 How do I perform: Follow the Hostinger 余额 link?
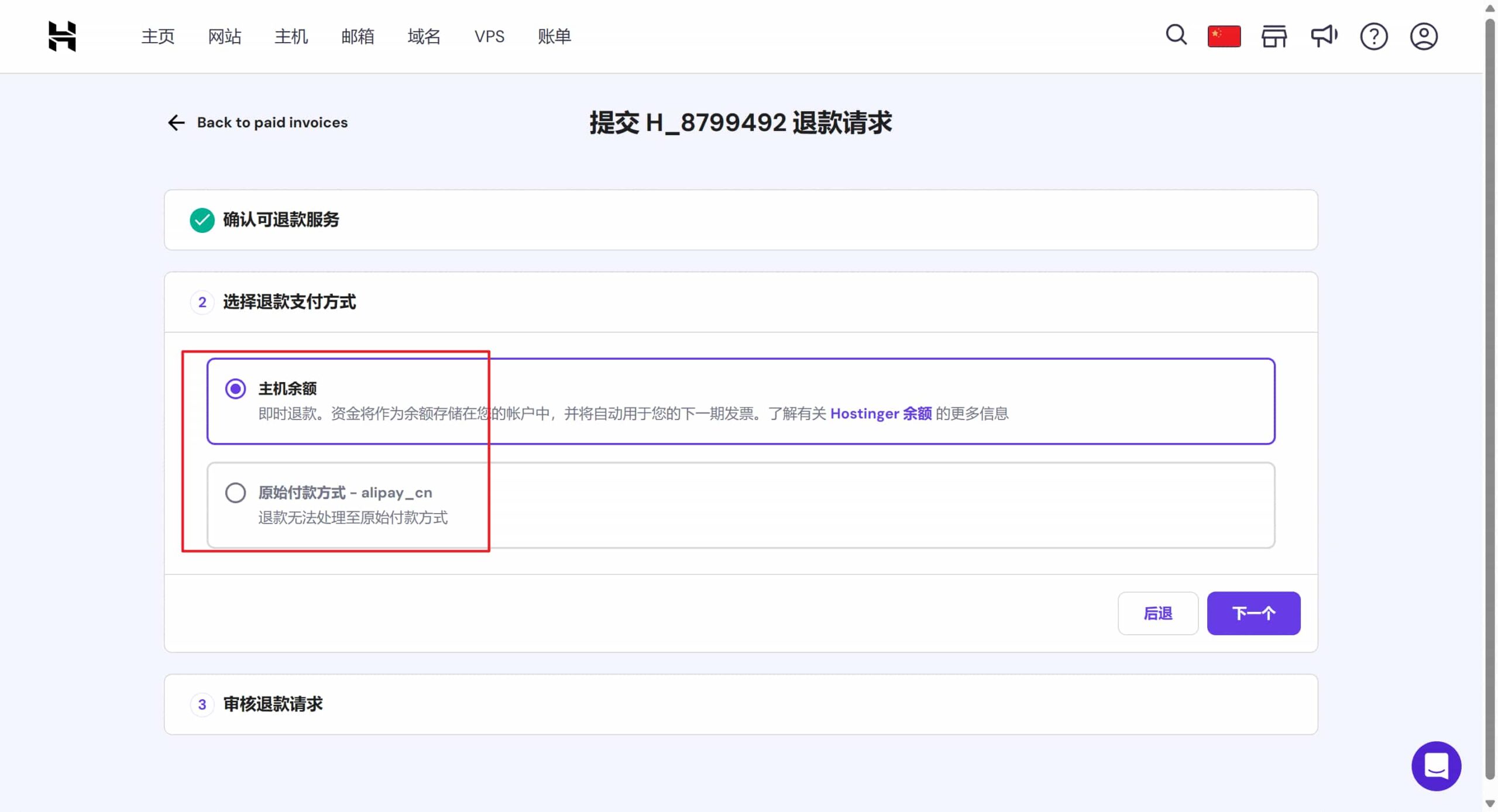point(881,414)
